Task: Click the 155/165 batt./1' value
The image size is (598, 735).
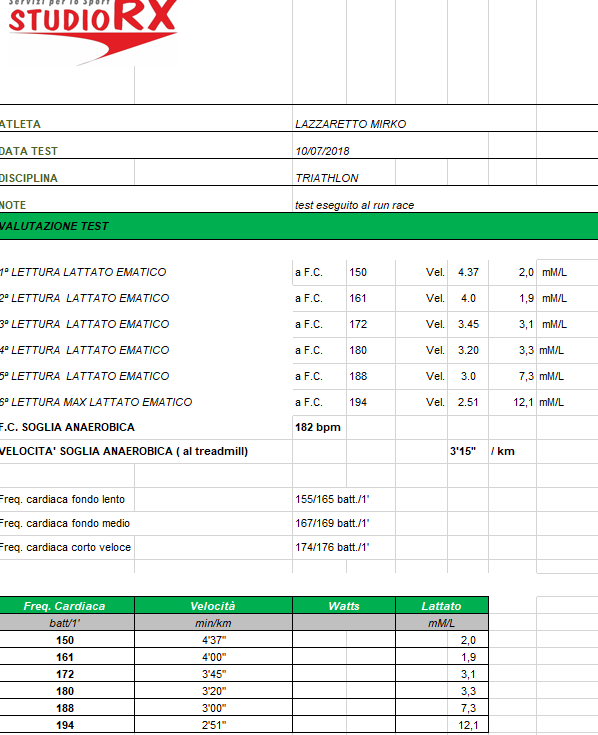Action: [x=332, y=500]
